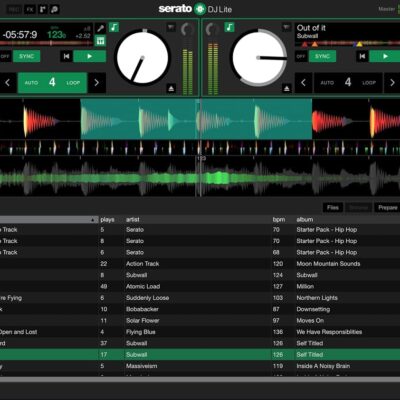Screen dimensions: 400x400
Task: Open the dimmed tab between Files and Prepare
Action: (359, 208)
